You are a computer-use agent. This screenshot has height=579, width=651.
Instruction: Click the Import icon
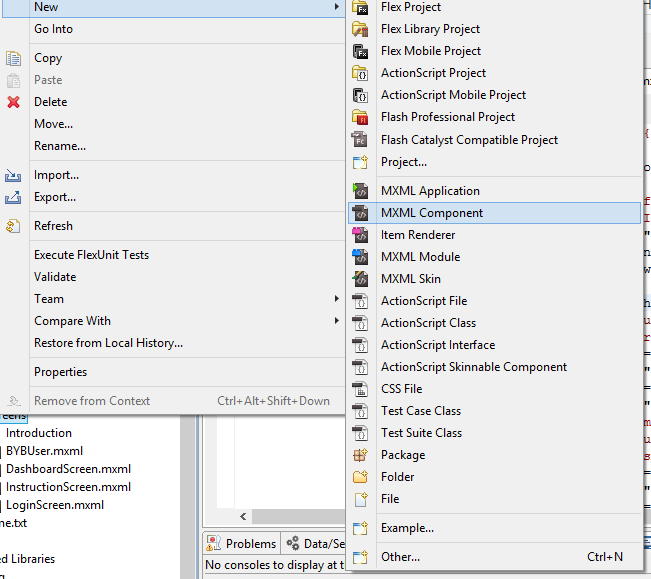13,175
